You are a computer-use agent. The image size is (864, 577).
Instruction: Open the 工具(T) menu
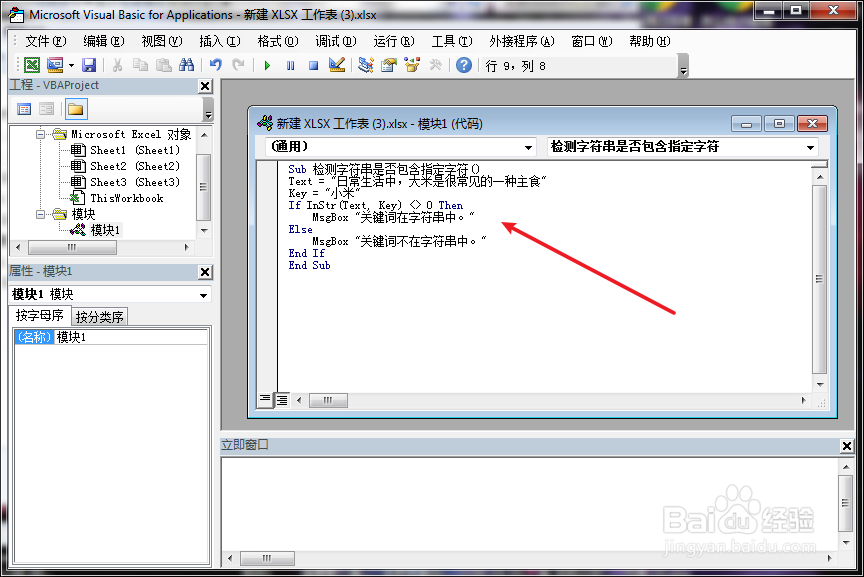452,41
